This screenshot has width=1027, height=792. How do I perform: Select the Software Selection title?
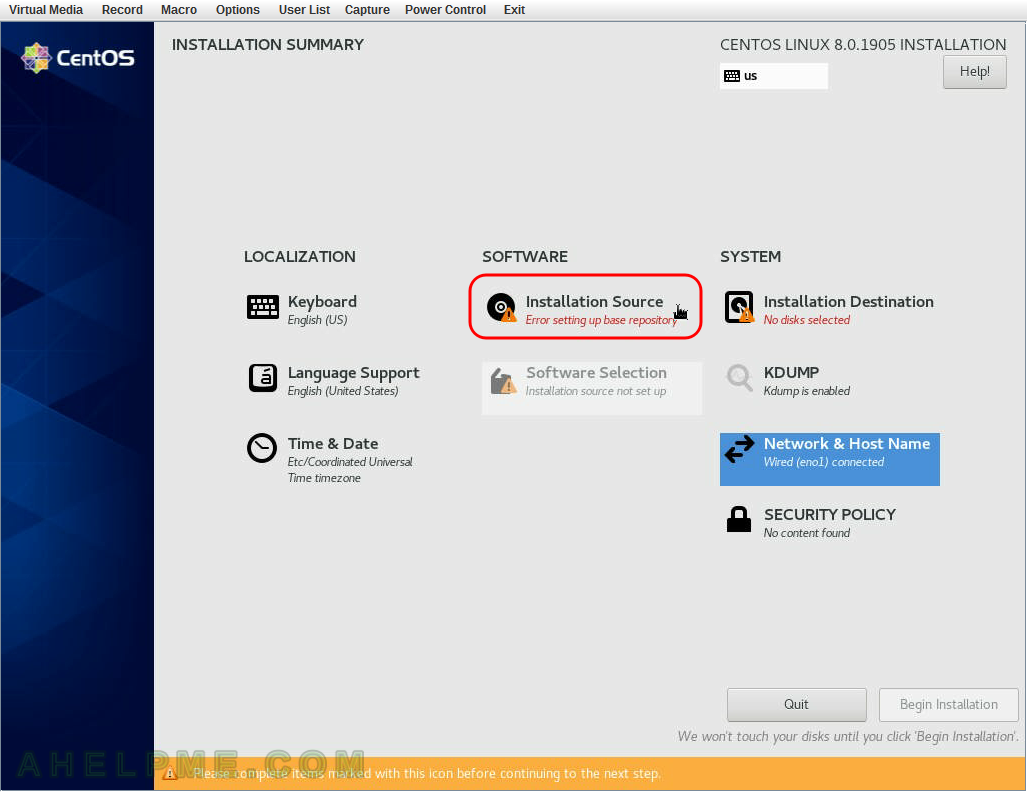[x=596, y=372]
